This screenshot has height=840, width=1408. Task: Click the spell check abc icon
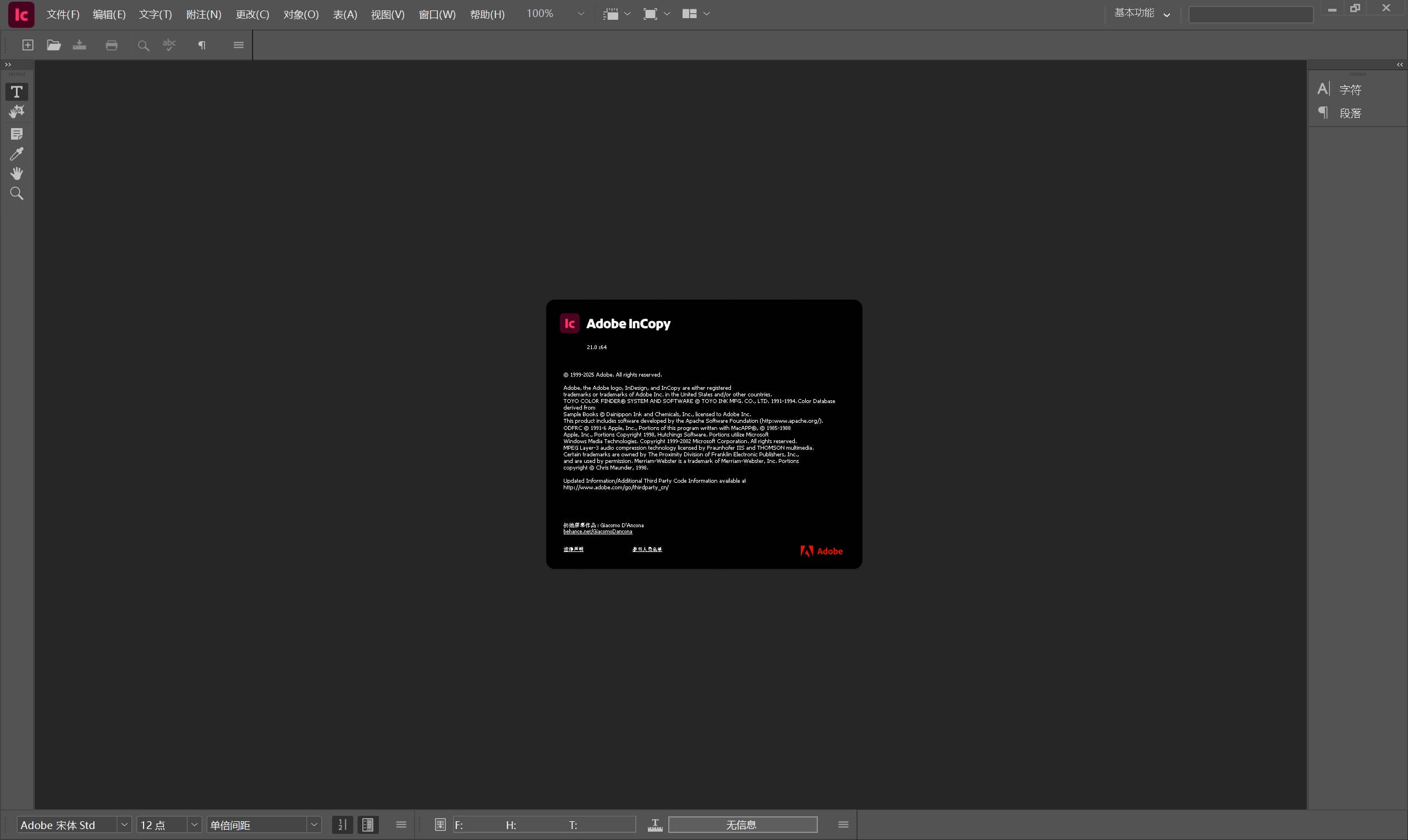169,45
